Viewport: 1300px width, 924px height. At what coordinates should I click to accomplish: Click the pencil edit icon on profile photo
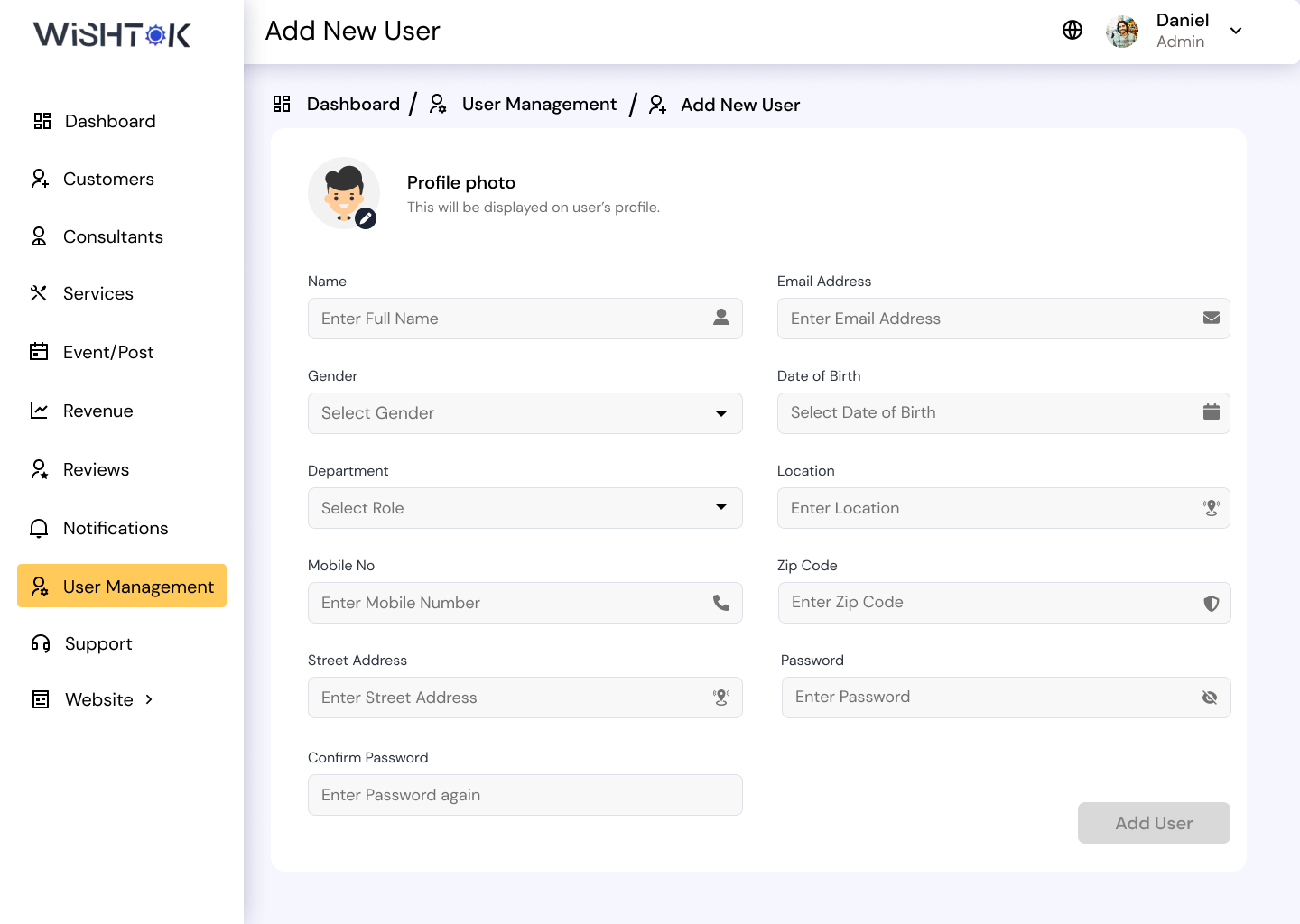point(366,217)
